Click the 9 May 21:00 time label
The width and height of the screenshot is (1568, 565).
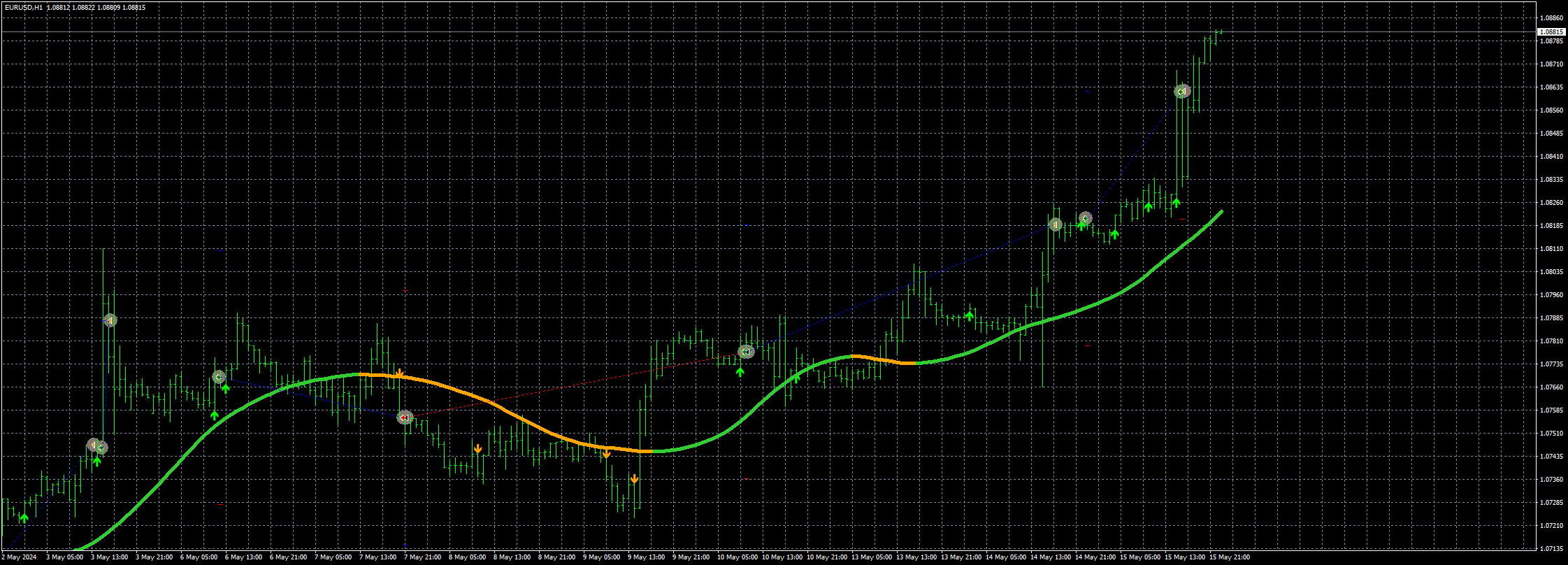pos(691,557)
